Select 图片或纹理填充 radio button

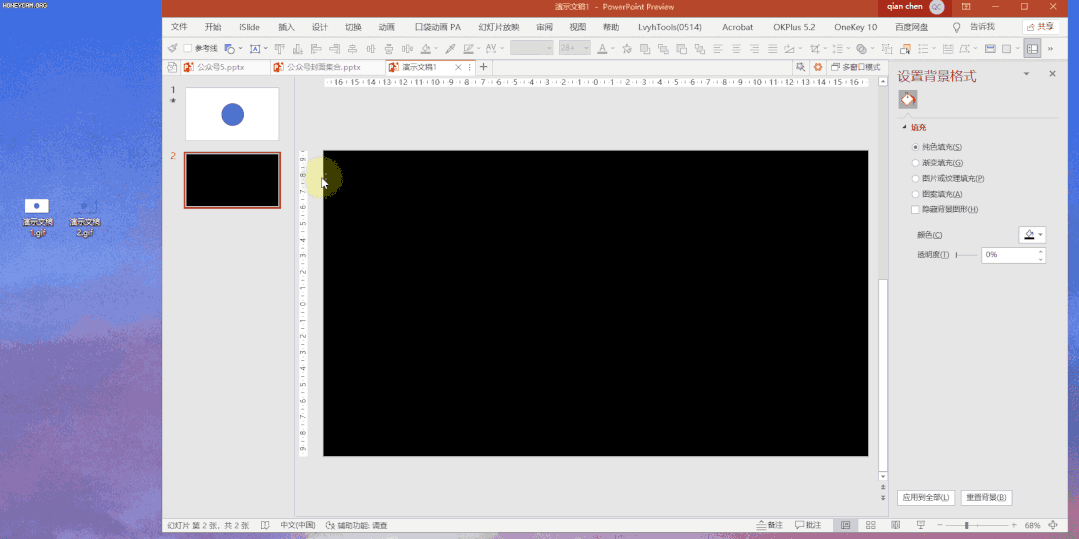pyautogui.click(x=915, y=179)
